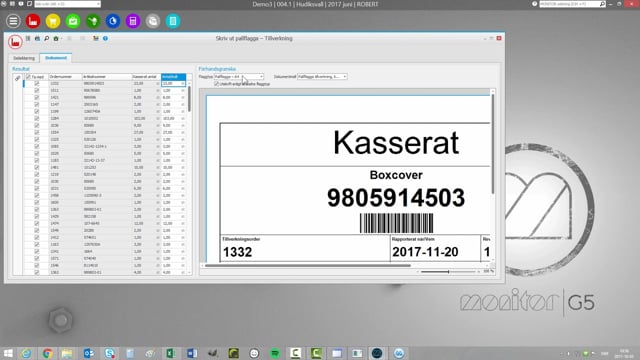This screenshot has width=640, height=360.
Task: Sort by the Artikelnummer column header
Action: pos(107,77)
